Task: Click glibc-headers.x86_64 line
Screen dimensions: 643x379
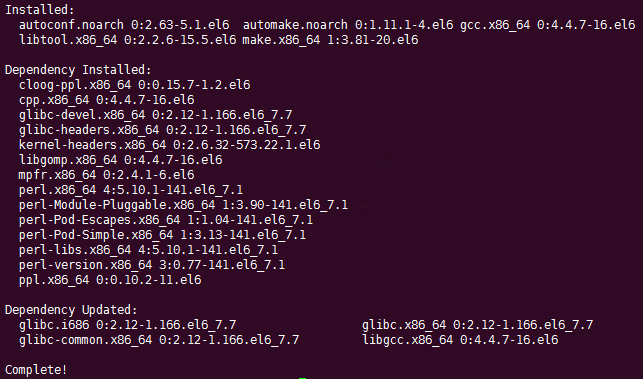Action: [162, 130]
